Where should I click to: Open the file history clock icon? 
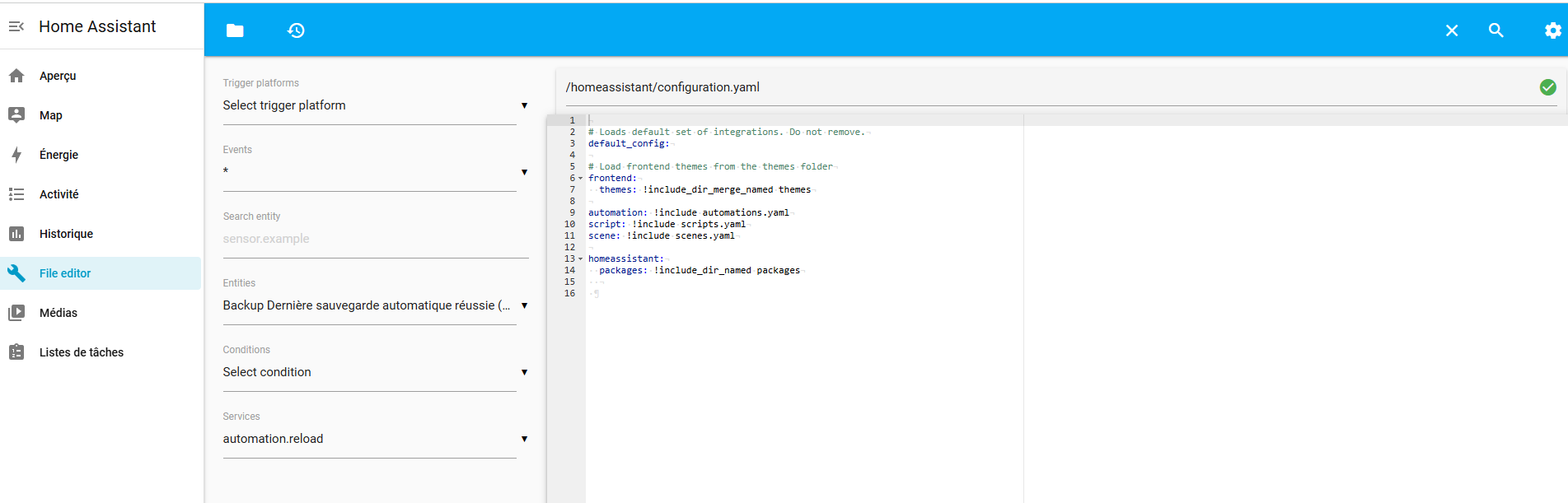pos(296,30)
